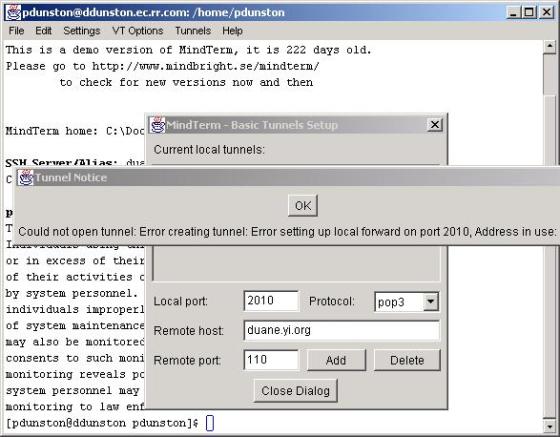Minimize the main MindTerm window

point(513,12)
